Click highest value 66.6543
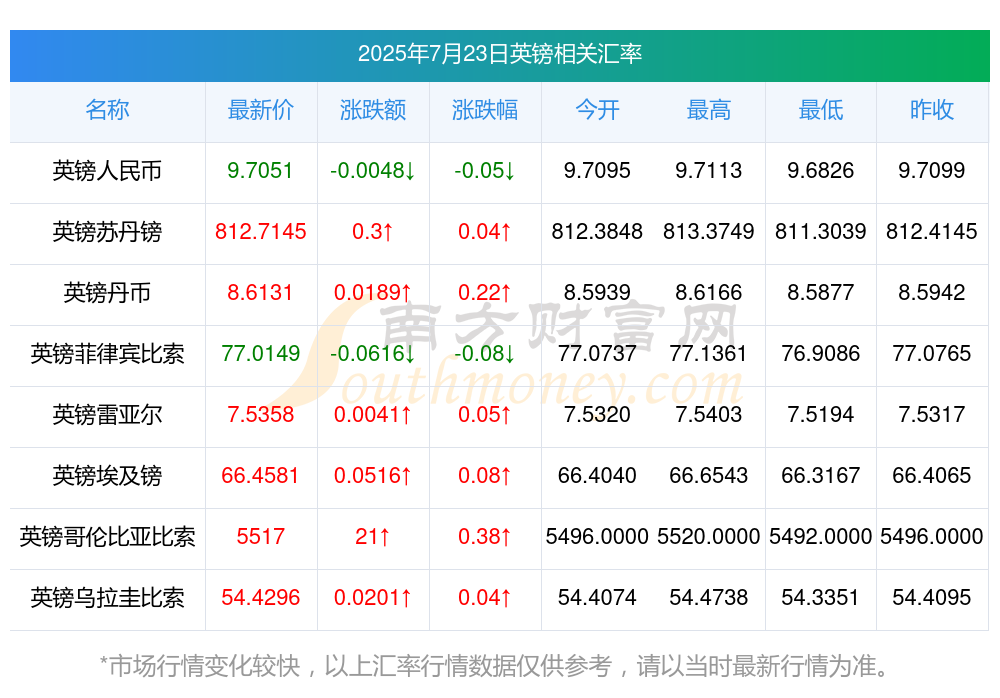Viewport: 1000px width, 698px height. 709,475
